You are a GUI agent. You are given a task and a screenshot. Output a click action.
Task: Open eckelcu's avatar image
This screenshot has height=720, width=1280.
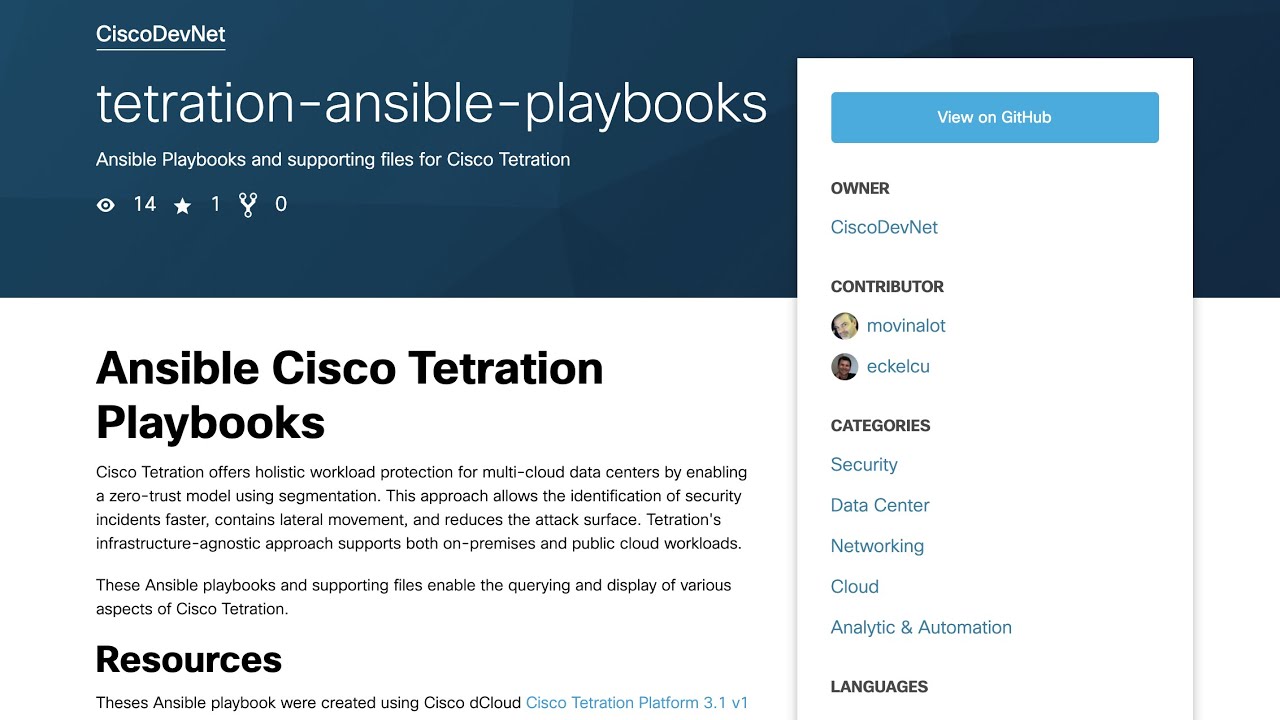(x=844, y=367)
